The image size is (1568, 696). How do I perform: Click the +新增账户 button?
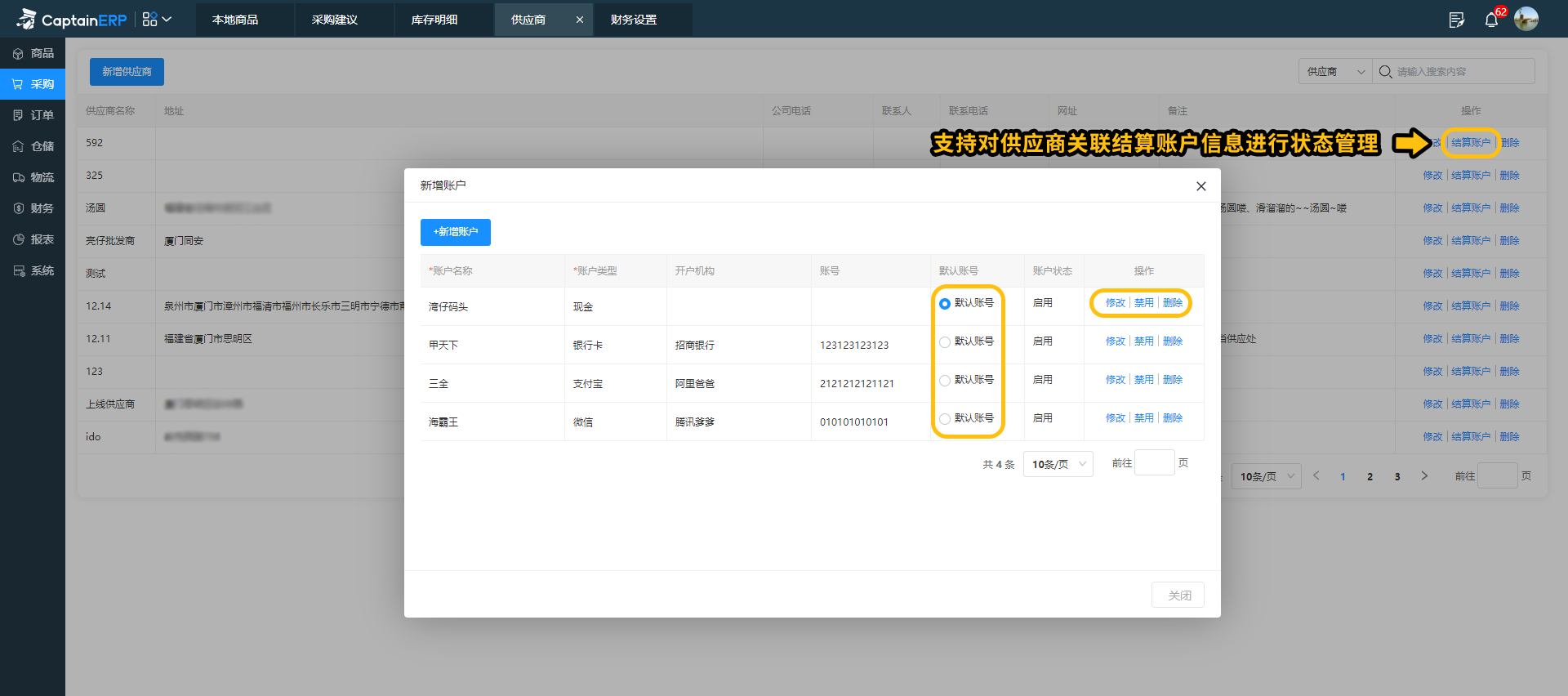(x=456, y=232)
